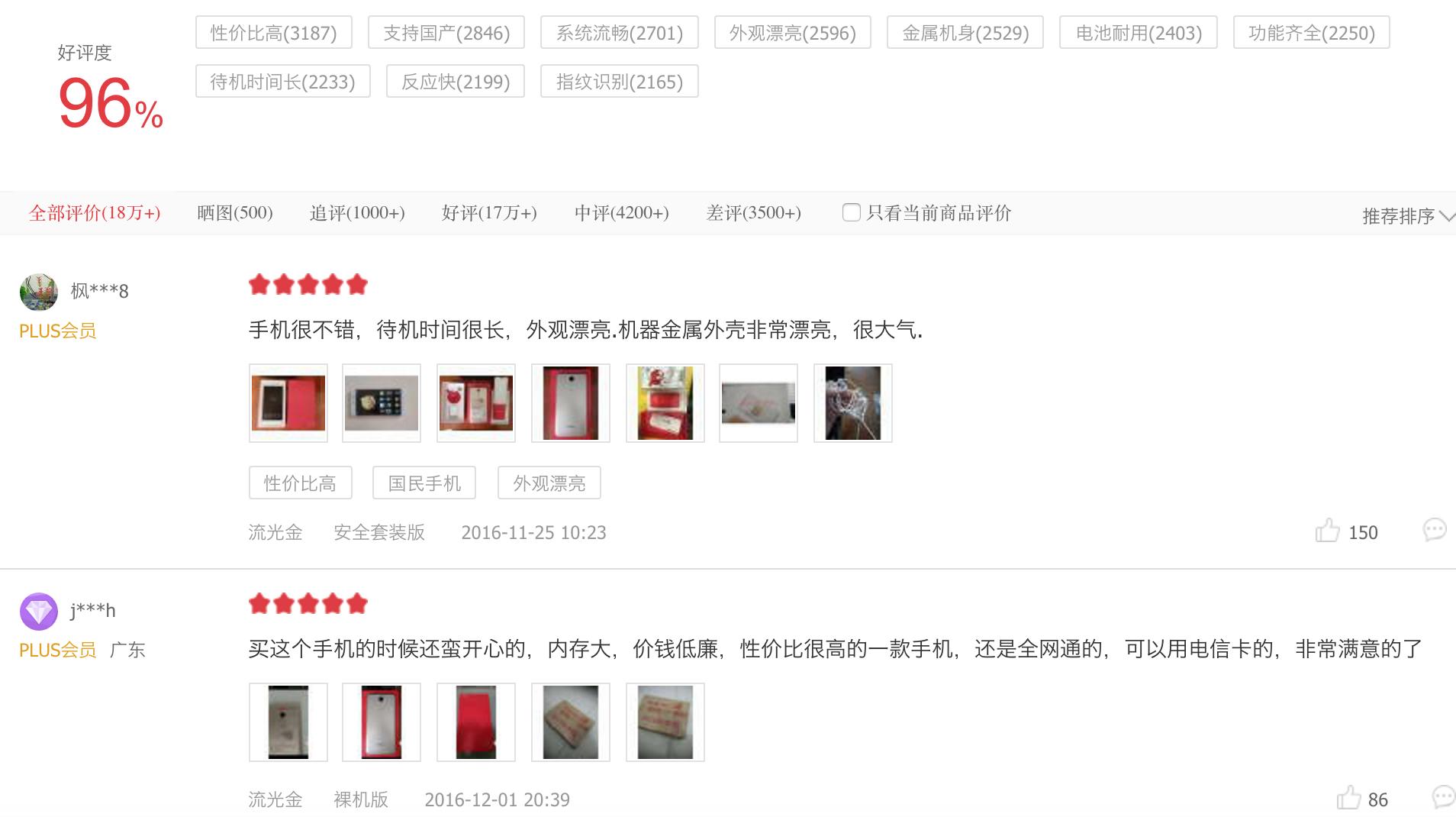Viewport: 1456px width, 817px height.
Task: Switch to 晒图(500) tab
Action: [x=235, y=213]
